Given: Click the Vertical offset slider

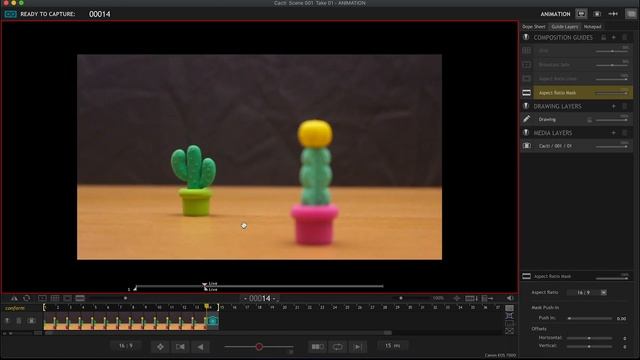Looking at the screenshot, I should 589,346.
